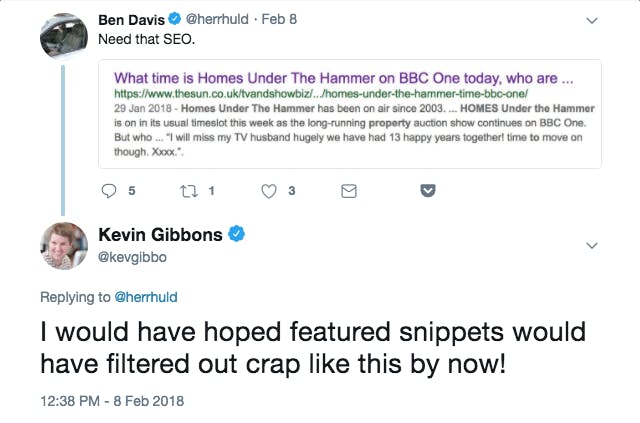Open the Feb 8 tweet date link
This screenshot has height=423, width=640.
pos(279,18)
